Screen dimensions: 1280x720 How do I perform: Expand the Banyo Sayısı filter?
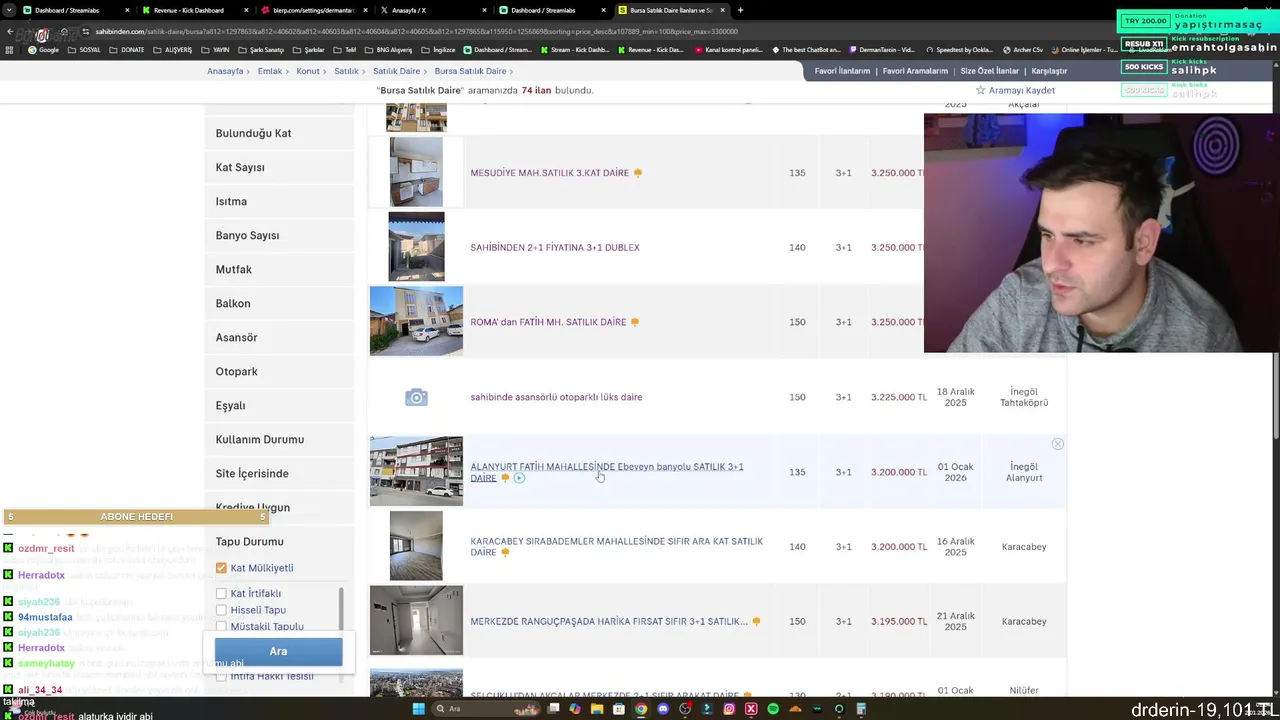pos(279,235)
